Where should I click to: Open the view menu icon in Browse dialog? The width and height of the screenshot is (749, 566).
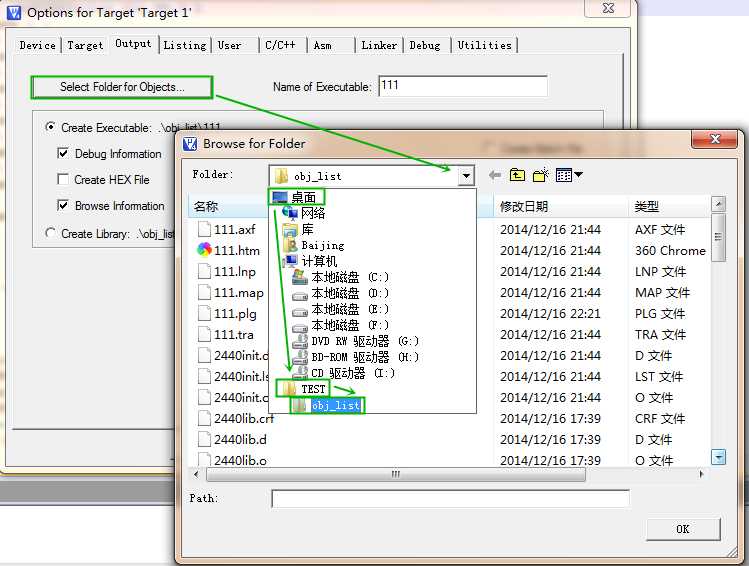569,175
